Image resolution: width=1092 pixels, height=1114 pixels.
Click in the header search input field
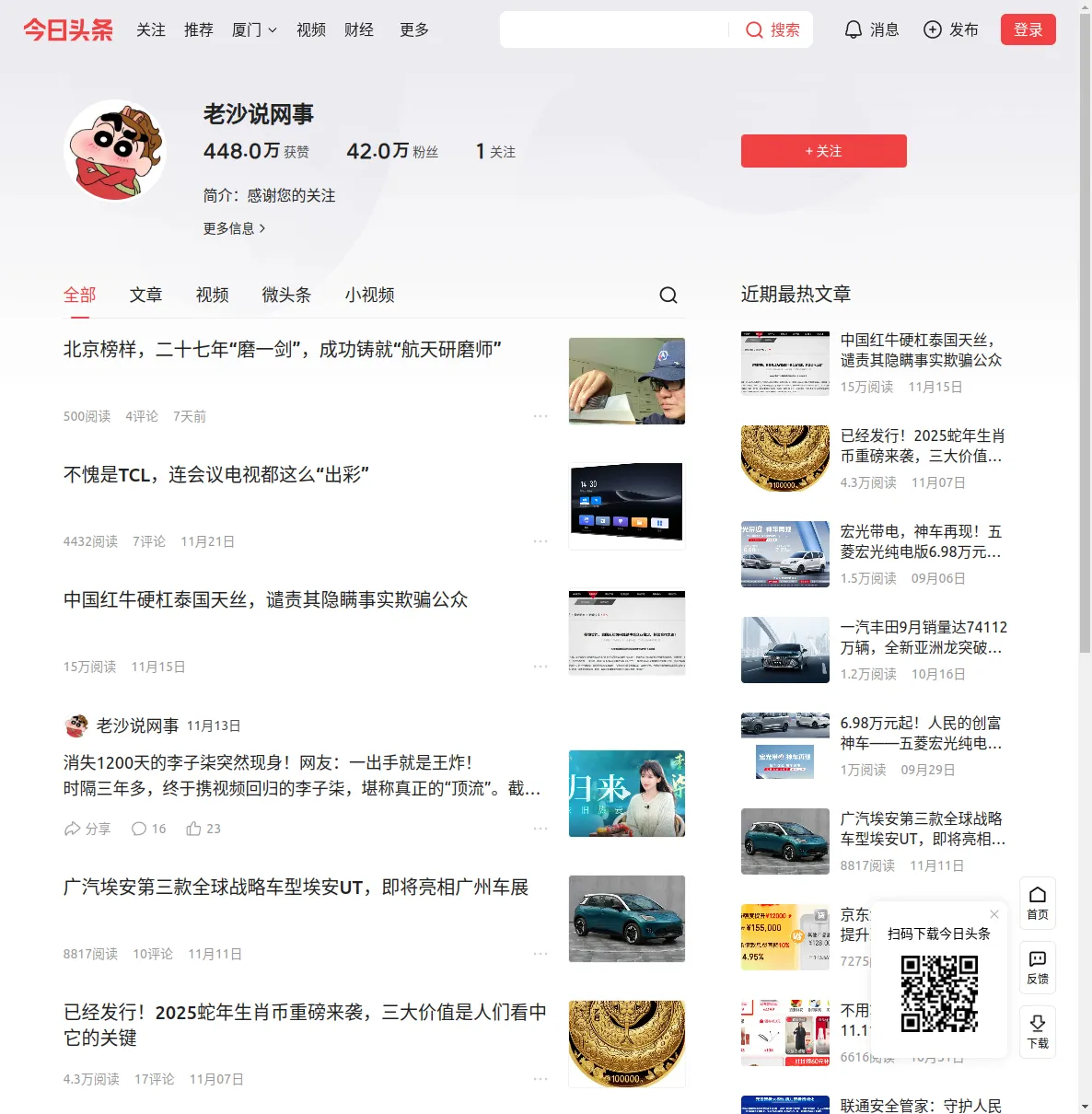coord(614,29)
